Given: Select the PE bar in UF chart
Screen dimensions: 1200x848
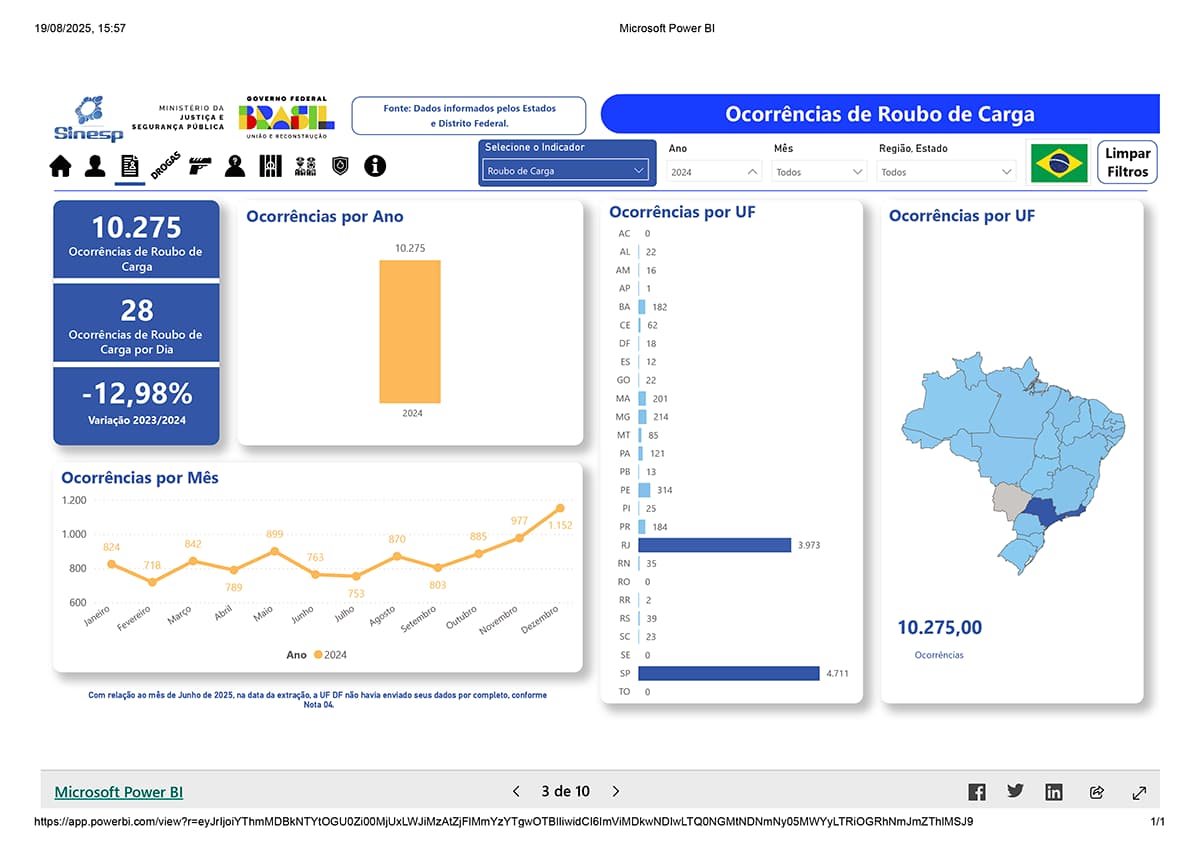Looking at the screenshot, I should coord(644,490).
